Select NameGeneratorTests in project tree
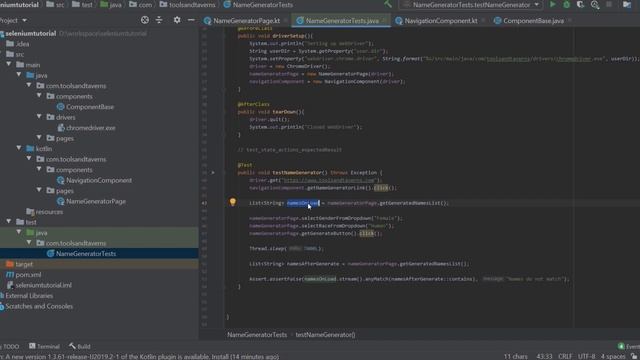 click(86, 253)
